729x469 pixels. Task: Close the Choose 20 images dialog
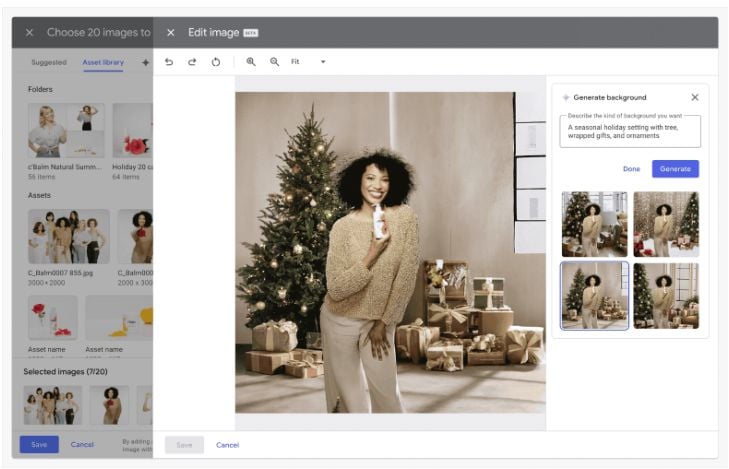(29, 33)
